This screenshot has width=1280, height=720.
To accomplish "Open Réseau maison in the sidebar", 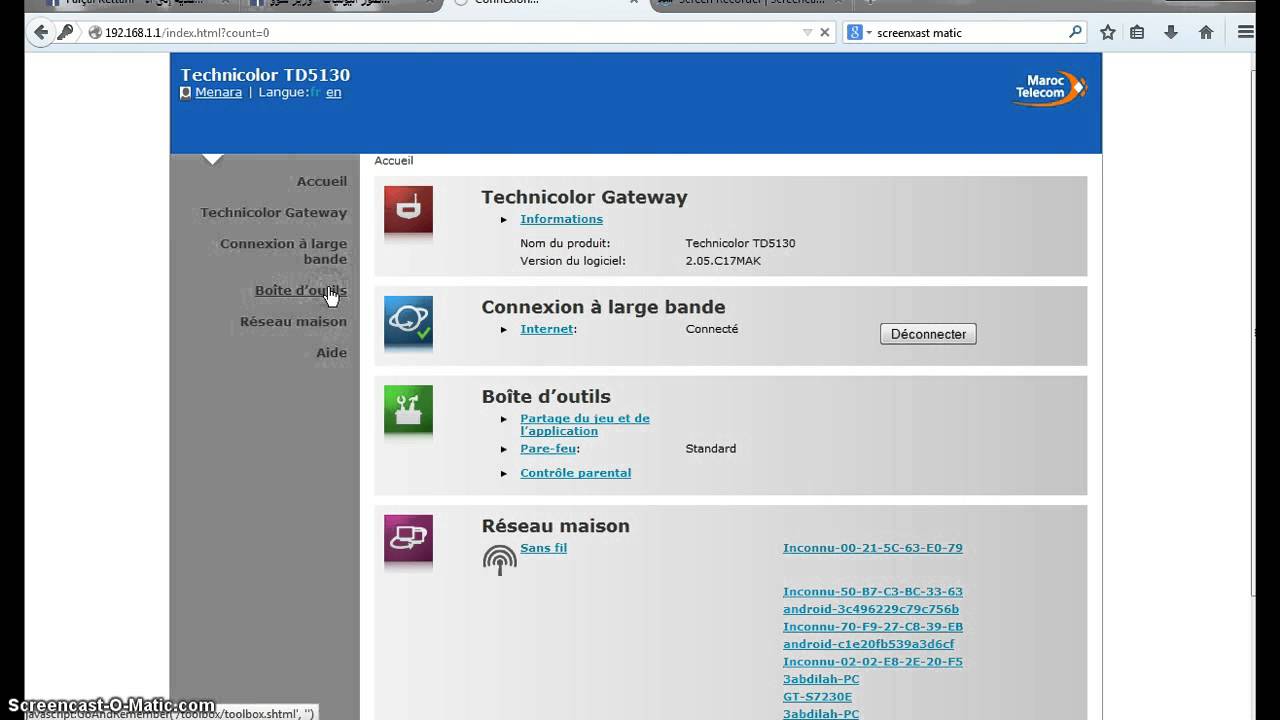I will click(x=294, y=321).
